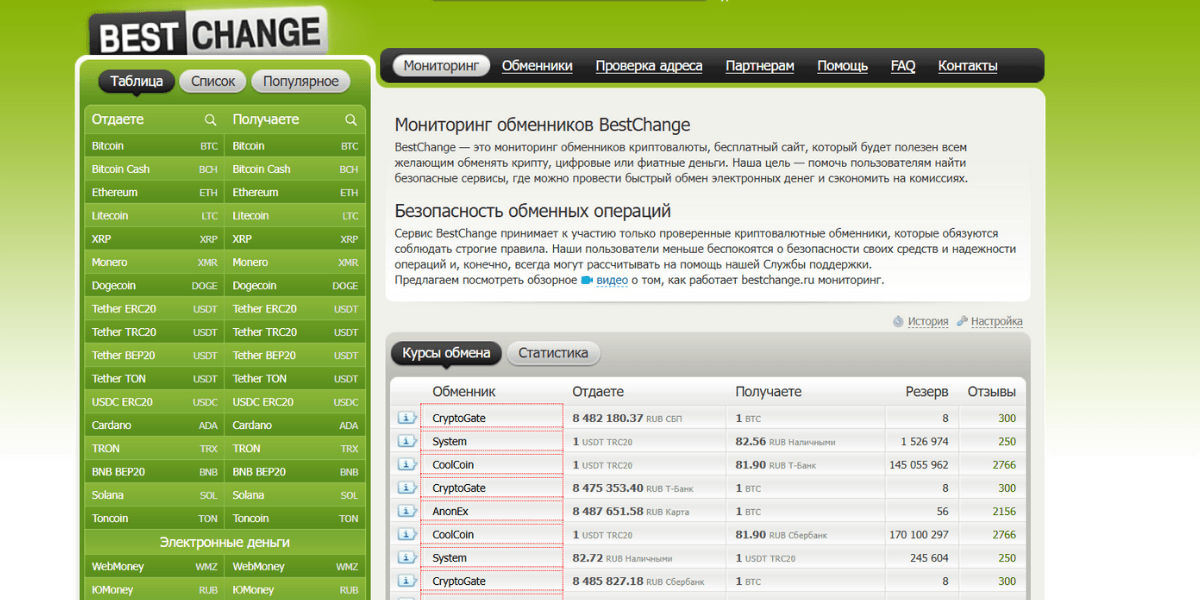
Task: Select Monero in the Получаете column
Action: click(251, 262)
